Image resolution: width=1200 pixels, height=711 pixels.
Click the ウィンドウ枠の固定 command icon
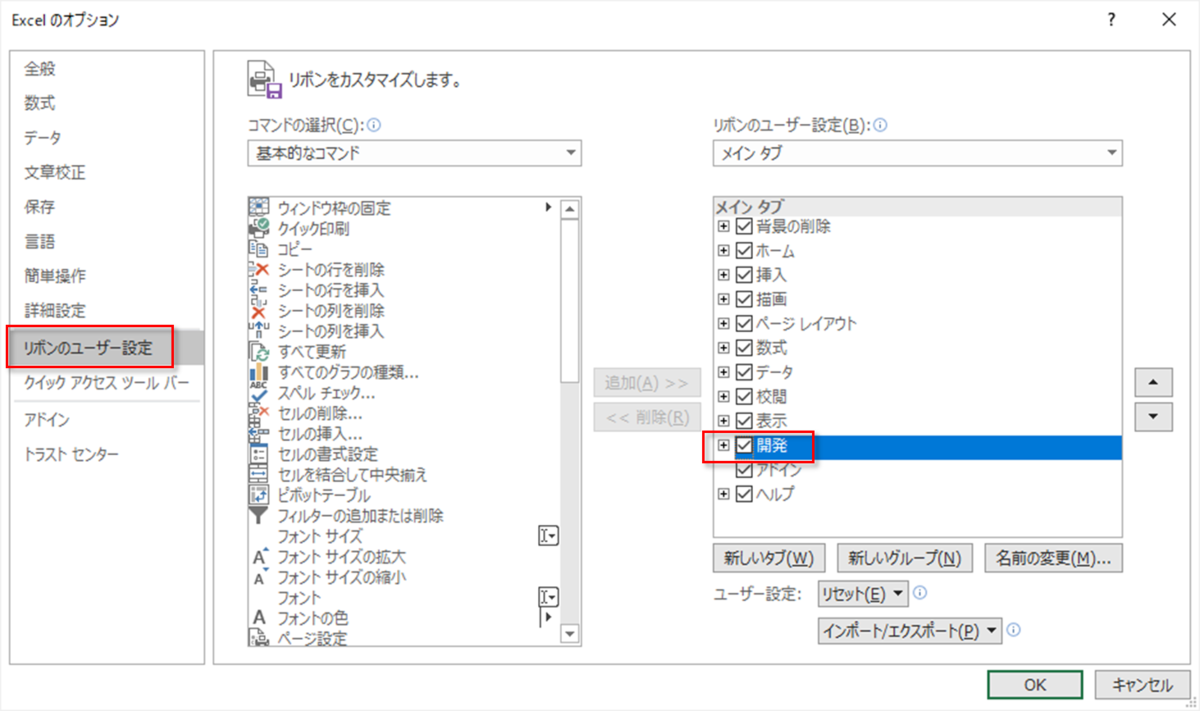click(258, 208)
